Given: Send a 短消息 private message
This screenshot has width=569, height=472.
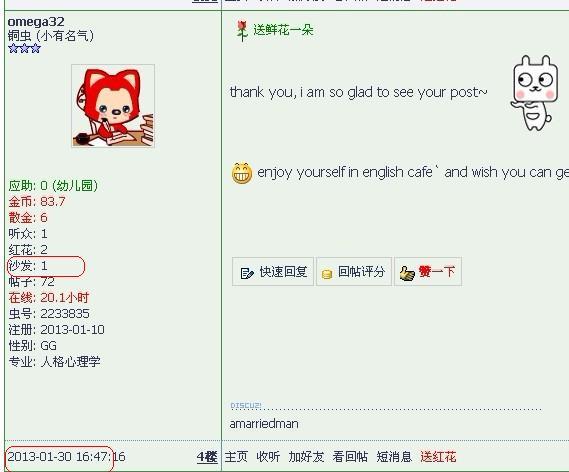Looking at the screenshot, I should (x=394, y=456).
